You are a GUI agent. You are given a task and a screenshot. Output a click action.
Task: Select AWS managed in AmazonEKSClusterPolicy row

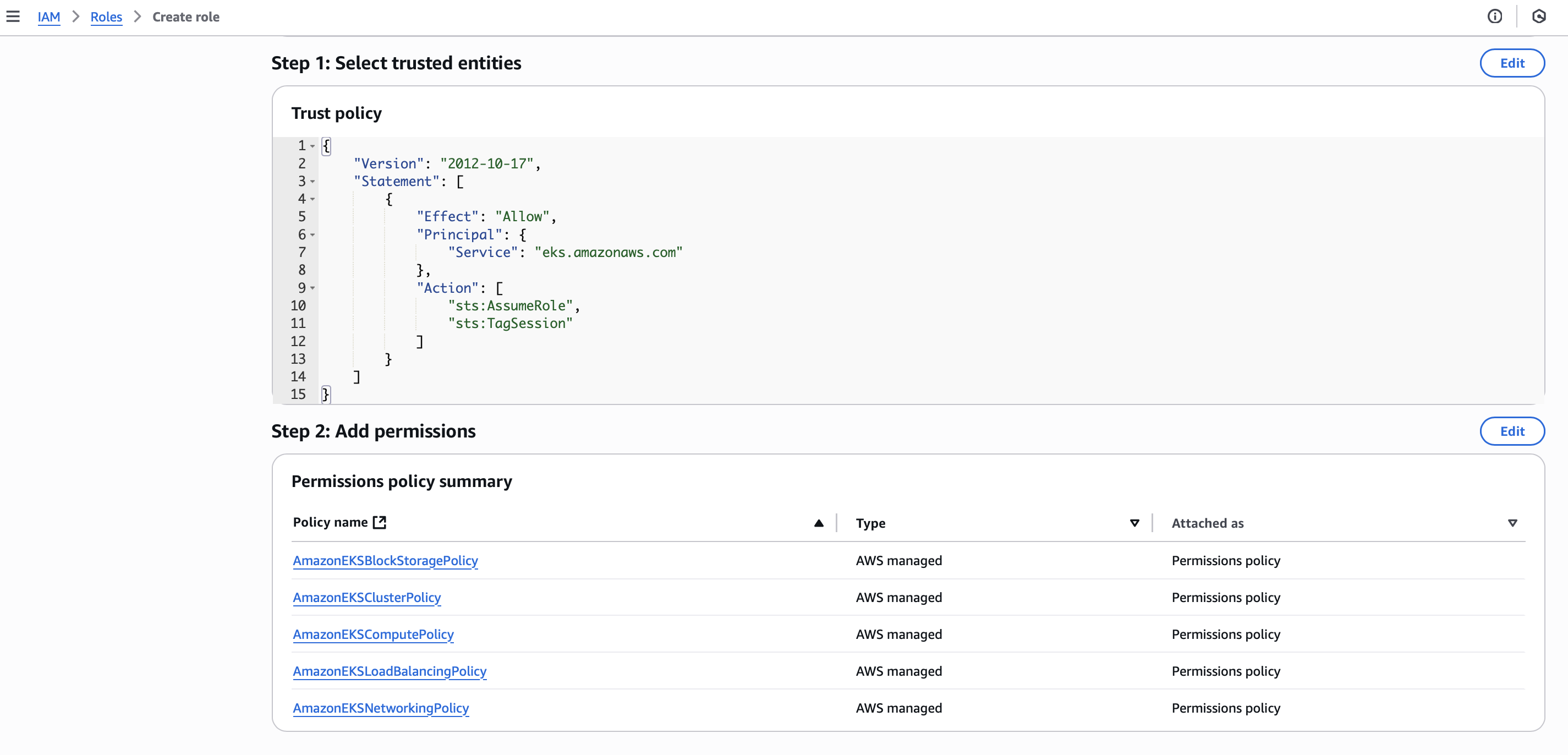pyautogui.click(x=898, y=597)
